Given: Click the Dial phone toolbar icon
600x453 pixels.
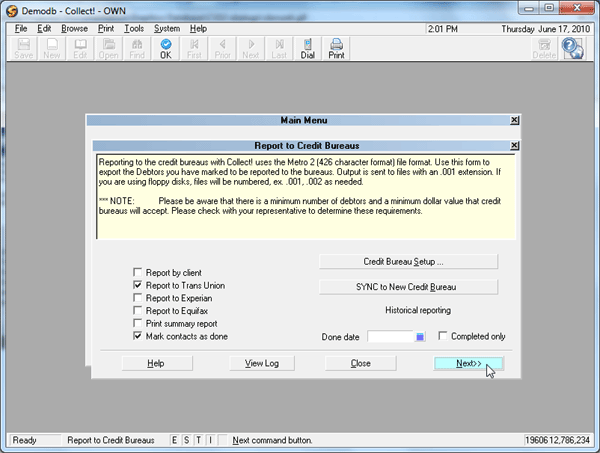Looking at the screenshot, I should click(x=308, y=49).
